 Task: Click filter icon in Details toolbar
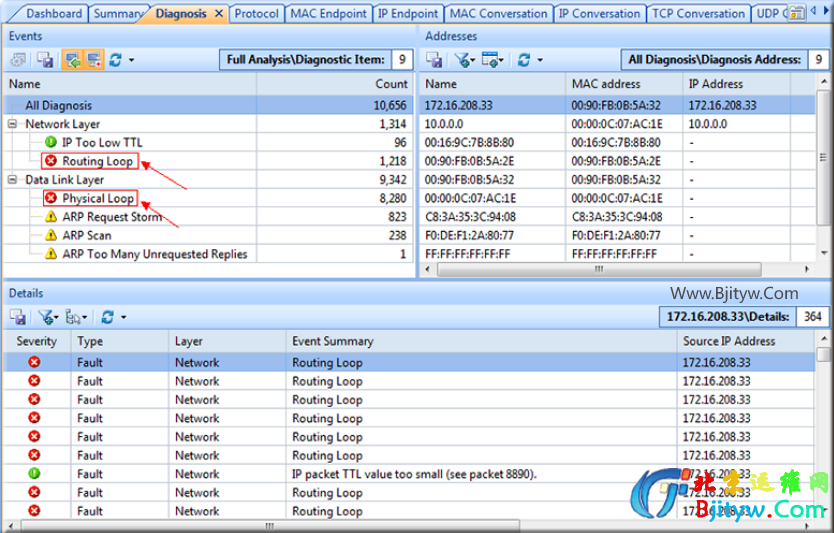click(x=44, y=316)
